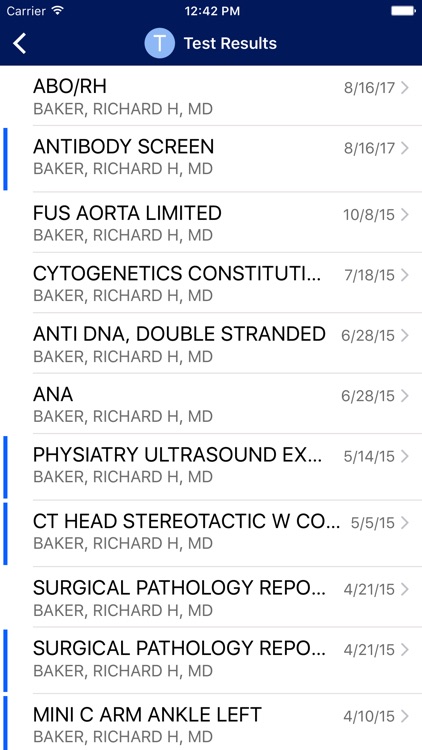The image size is (422, 750).
Task: Tap chevron on ANTIBODY SCREEN row
Action: [405, 148]
